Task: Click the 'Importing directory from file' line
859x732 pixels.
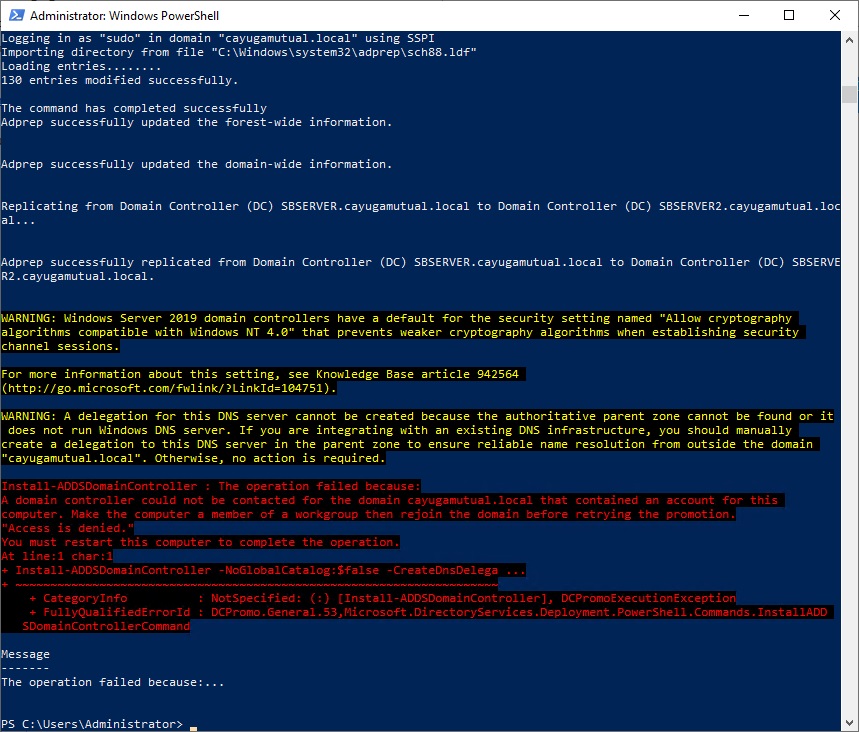Action: pos(239,52)
